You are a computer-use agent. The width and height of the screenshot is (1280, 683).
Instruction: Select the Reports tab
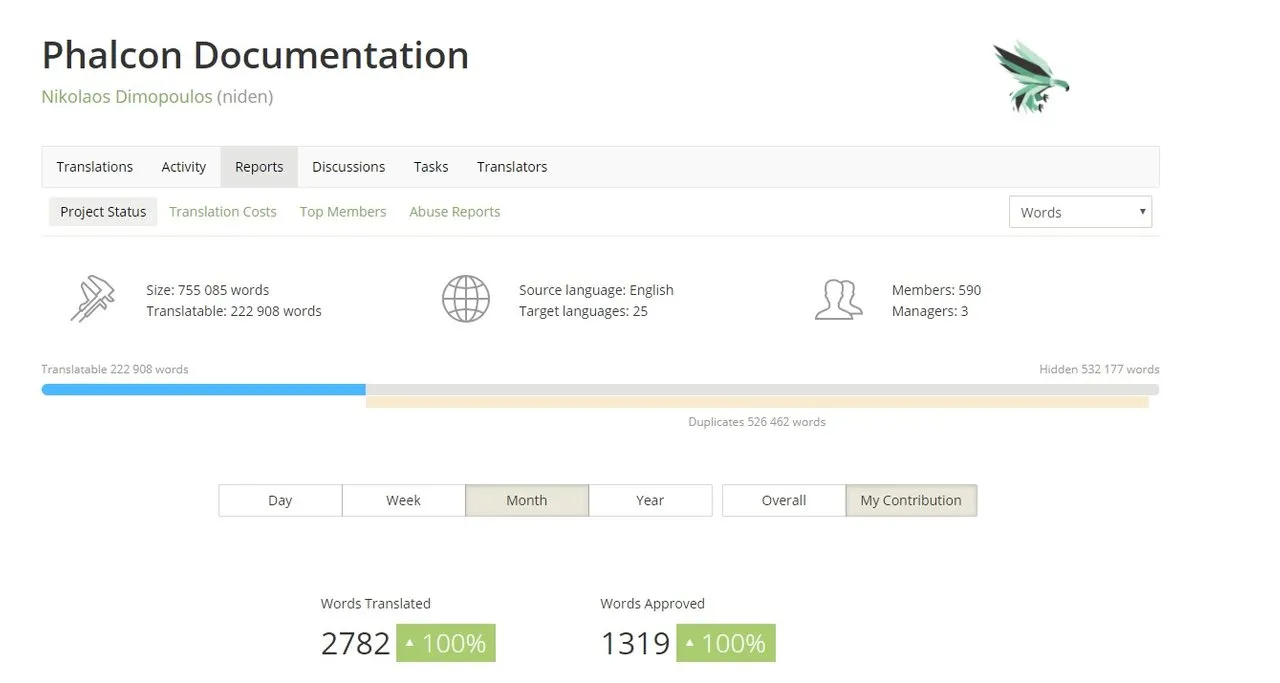[x=259, y=167]
